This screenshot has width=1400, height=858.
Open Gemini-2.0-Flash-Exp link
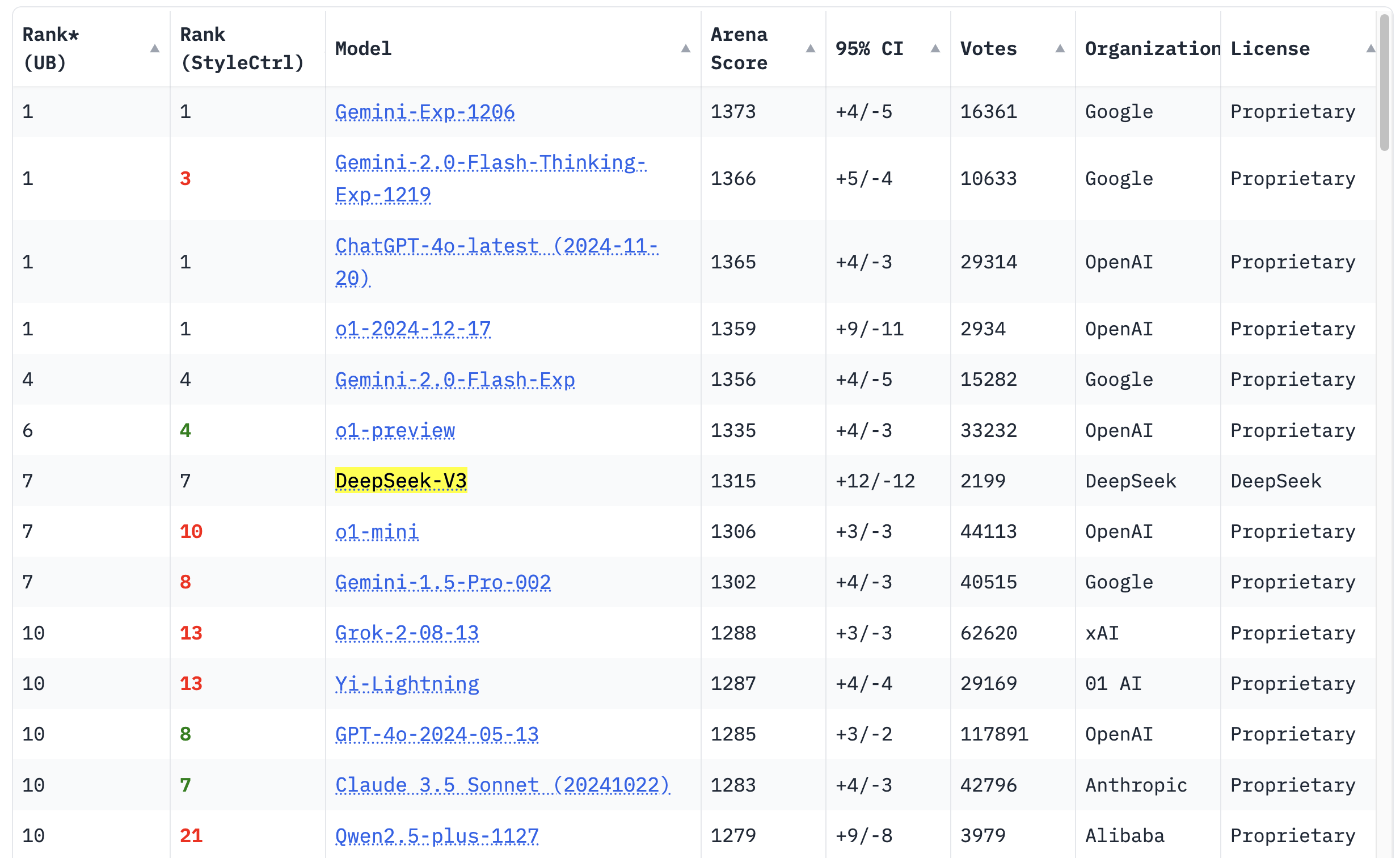pyautogui.click(x=455, y=380)
